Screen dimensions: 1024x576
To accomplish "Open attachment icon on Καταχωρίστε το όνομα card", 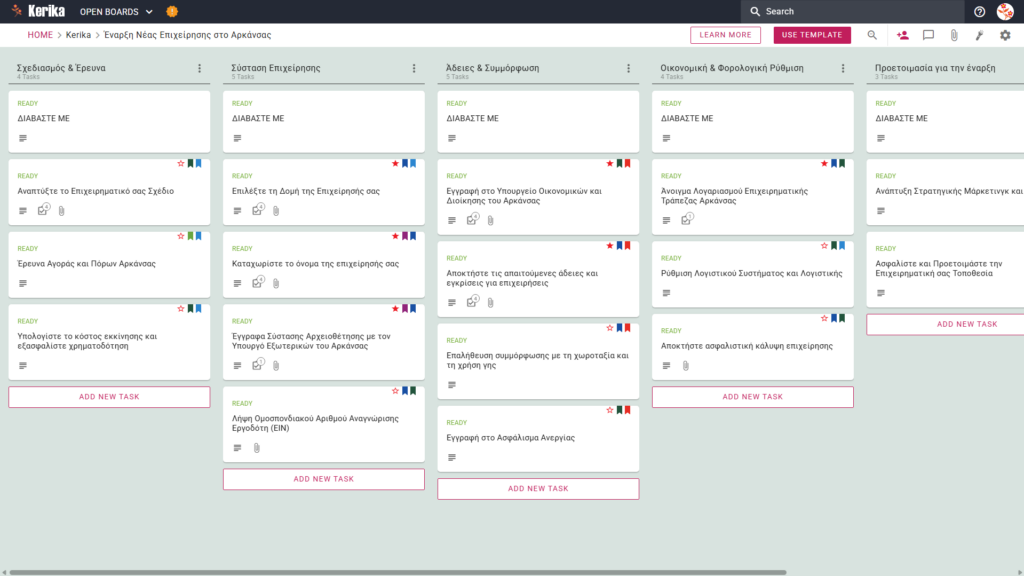I will (x=276, y=283).
